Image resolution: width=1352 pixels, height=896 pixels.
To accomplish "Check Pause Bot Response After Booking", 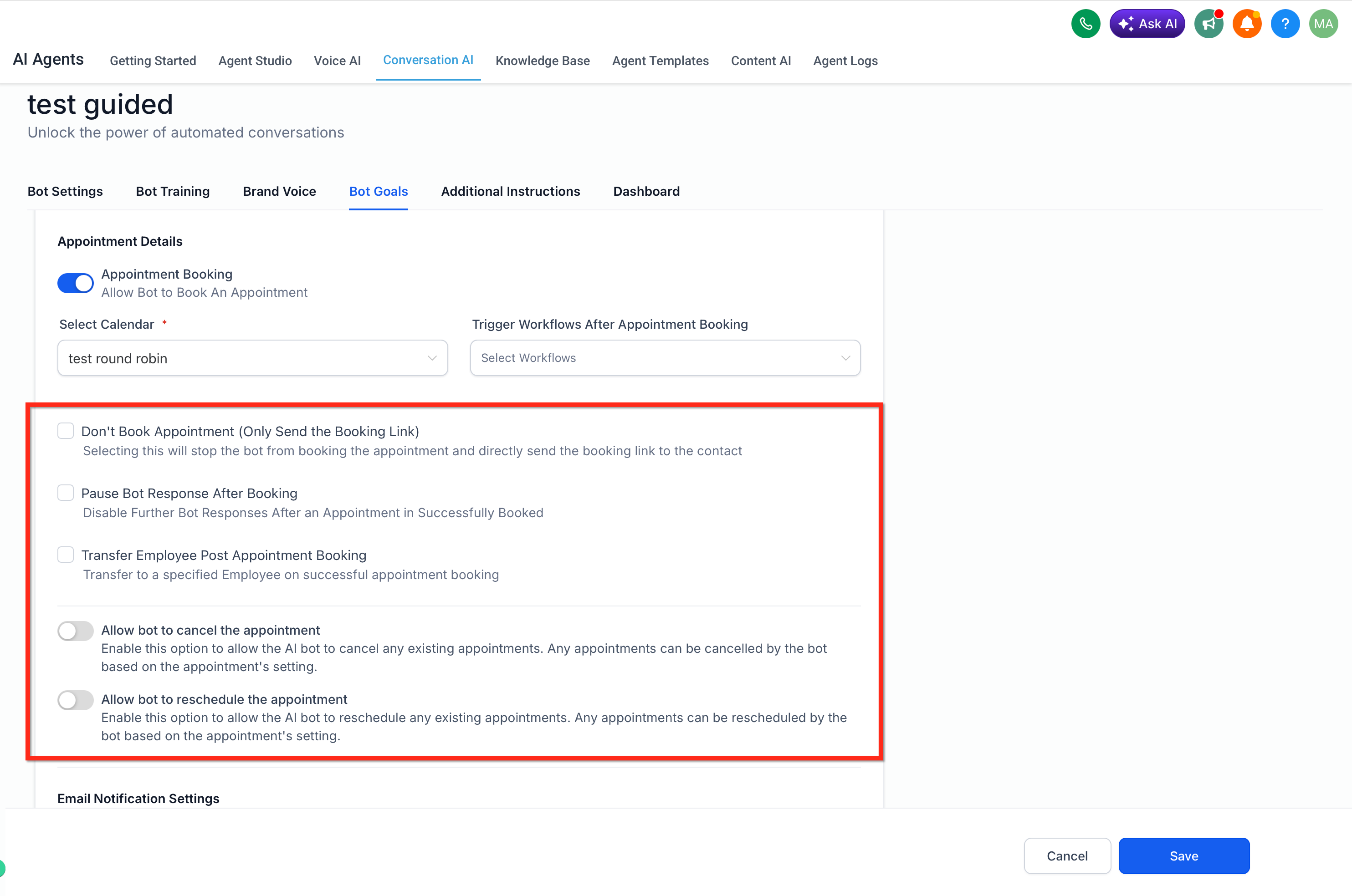I will pyautogui.click(x=66, y=493).
